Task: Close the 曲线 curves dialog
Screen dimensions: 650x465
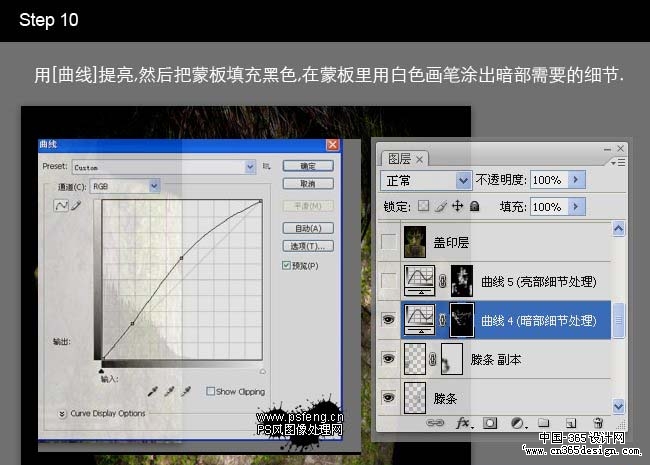Action: click(x=332, y=144)
